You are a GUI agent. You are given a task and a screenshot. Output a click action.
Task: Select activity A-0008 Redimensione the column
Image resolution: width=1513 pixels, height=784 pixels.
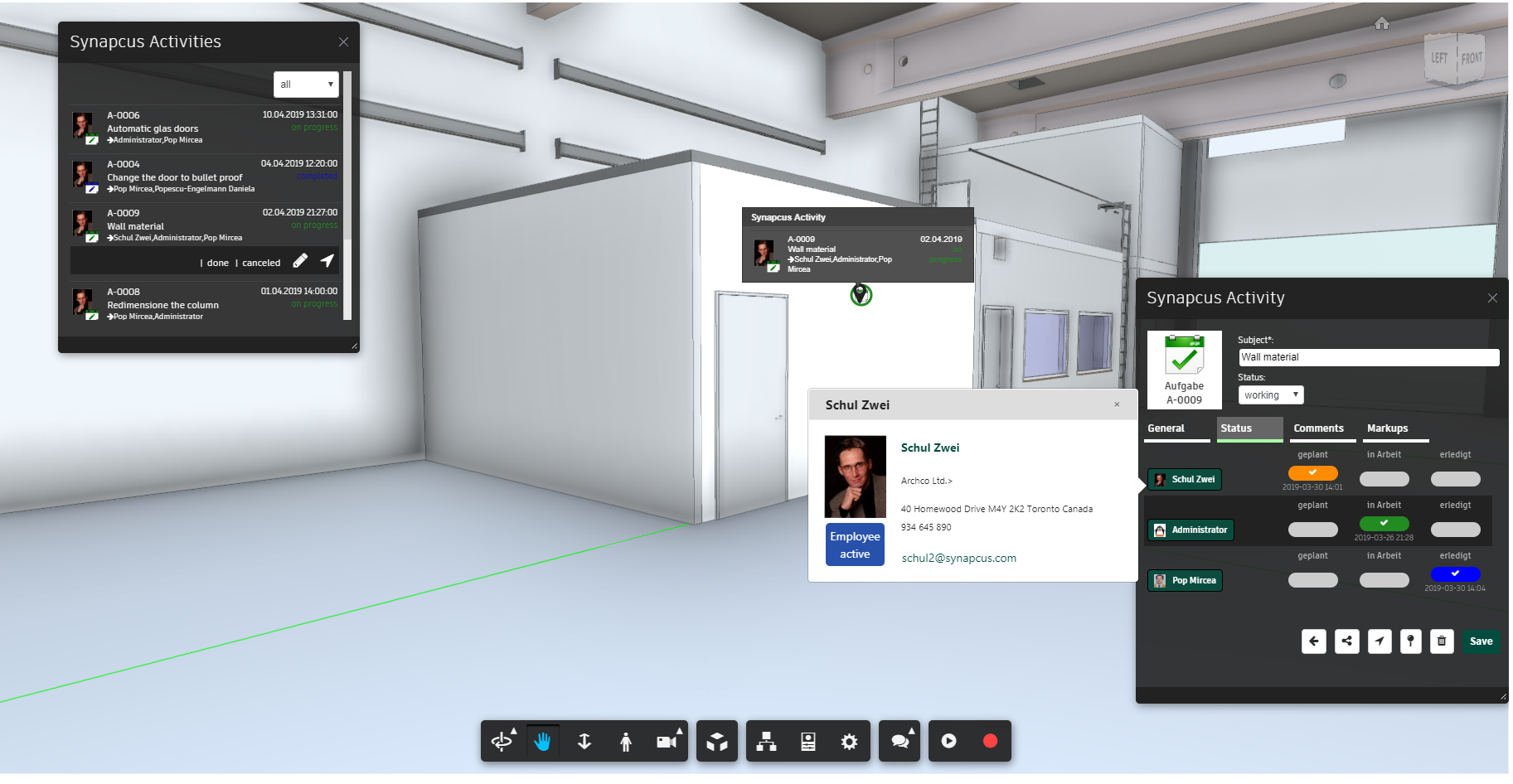[x=205, y=303]
